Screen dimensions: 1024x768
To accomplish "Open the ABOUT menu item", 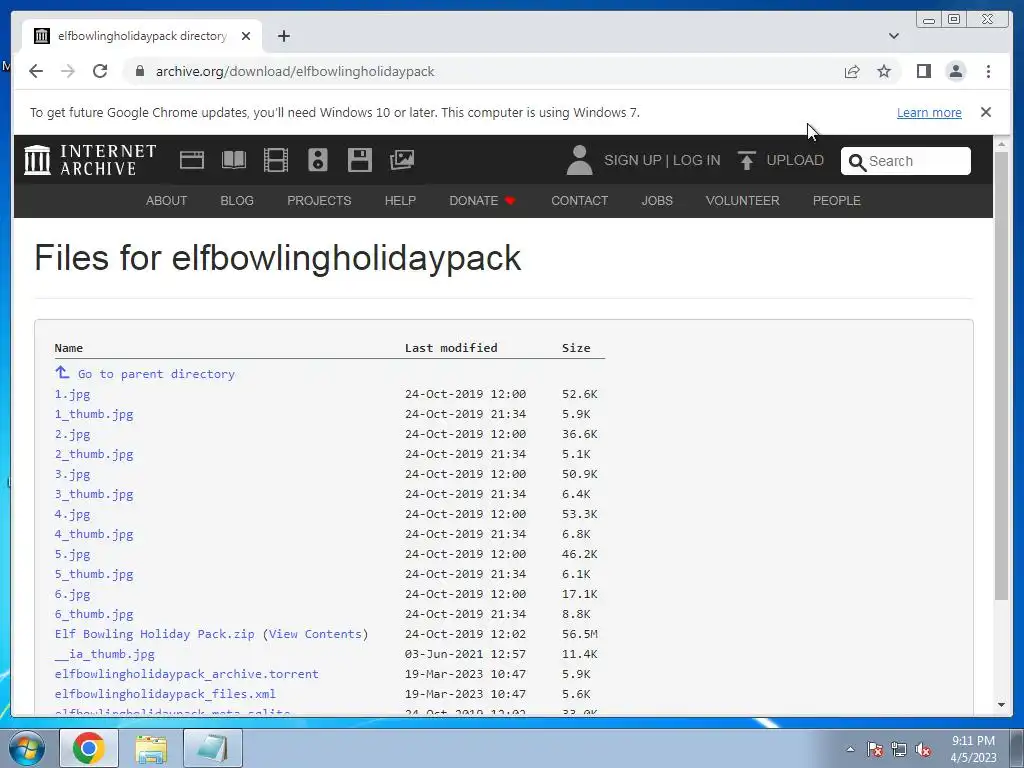I will (x=166, y=200).
